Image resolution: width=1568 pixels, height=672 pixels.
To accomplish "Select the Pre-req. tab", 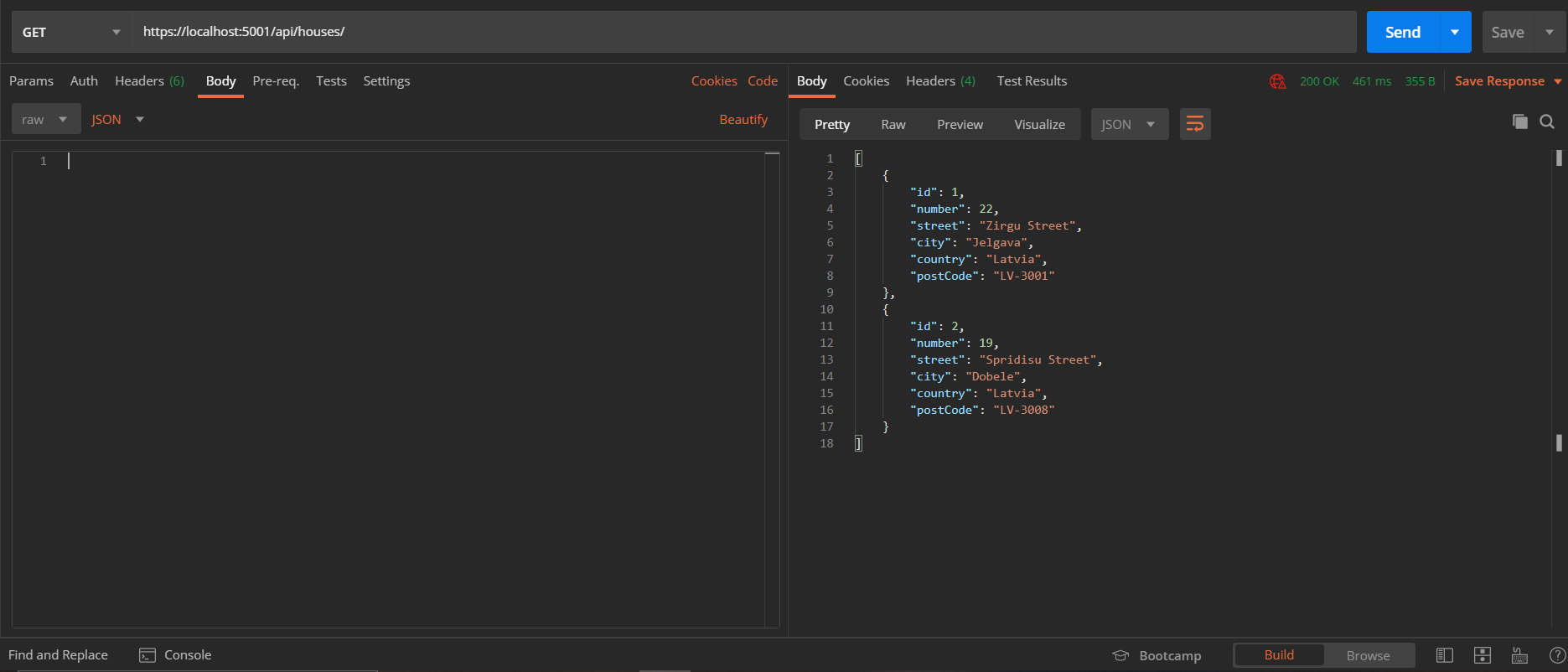I will pyautogui.click(x=276, y=81).
